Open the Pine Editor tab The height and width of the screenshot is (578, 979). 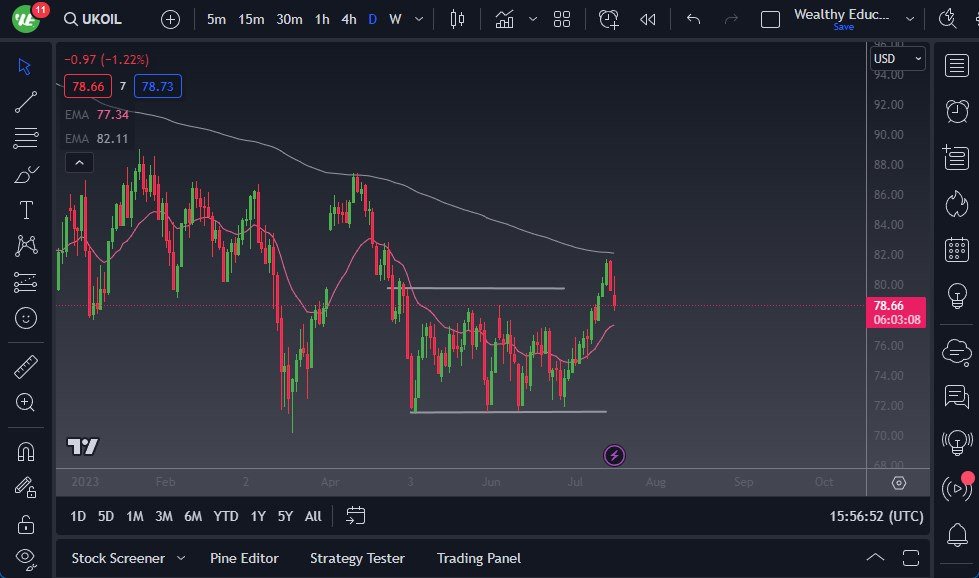coord(244,558)
